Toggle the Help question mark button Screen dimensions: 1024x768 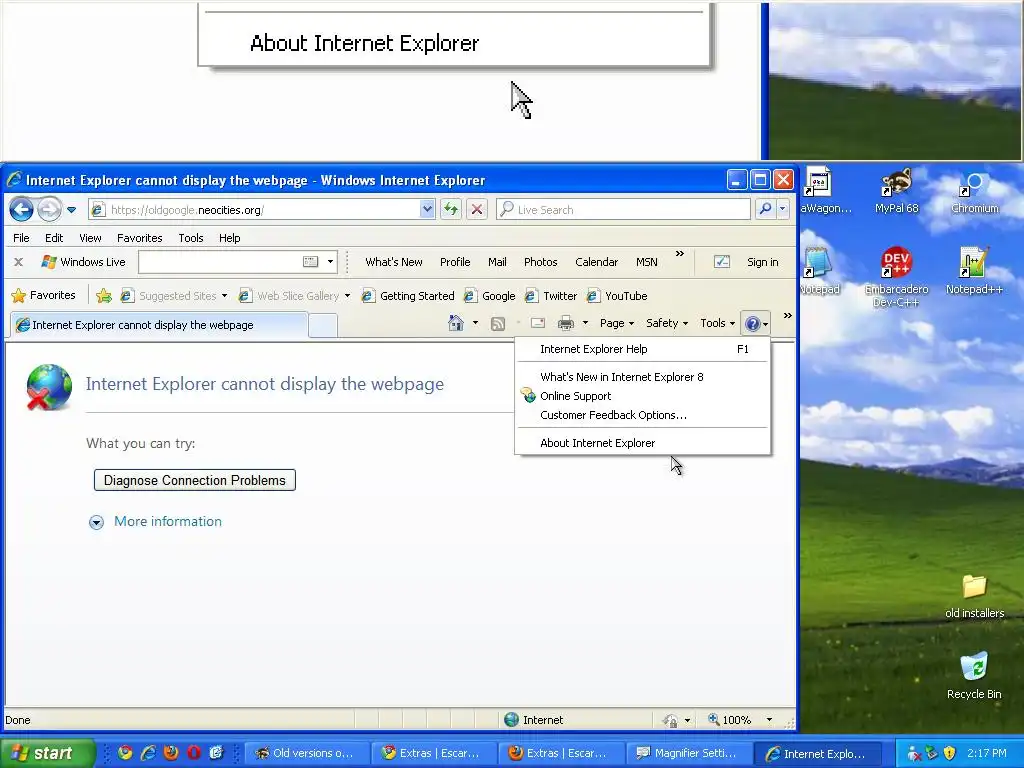[756, 323]
